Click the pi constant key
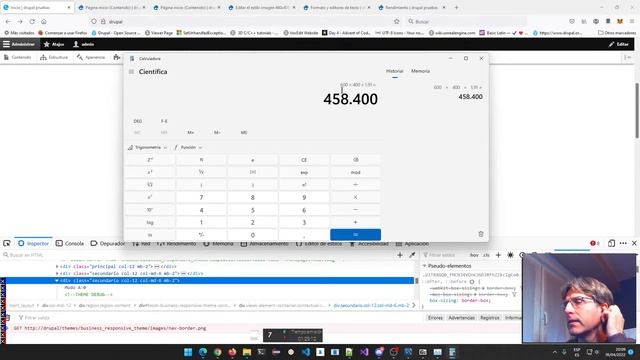The width and height of the screenshot is (640, 360). pos(201,160)
